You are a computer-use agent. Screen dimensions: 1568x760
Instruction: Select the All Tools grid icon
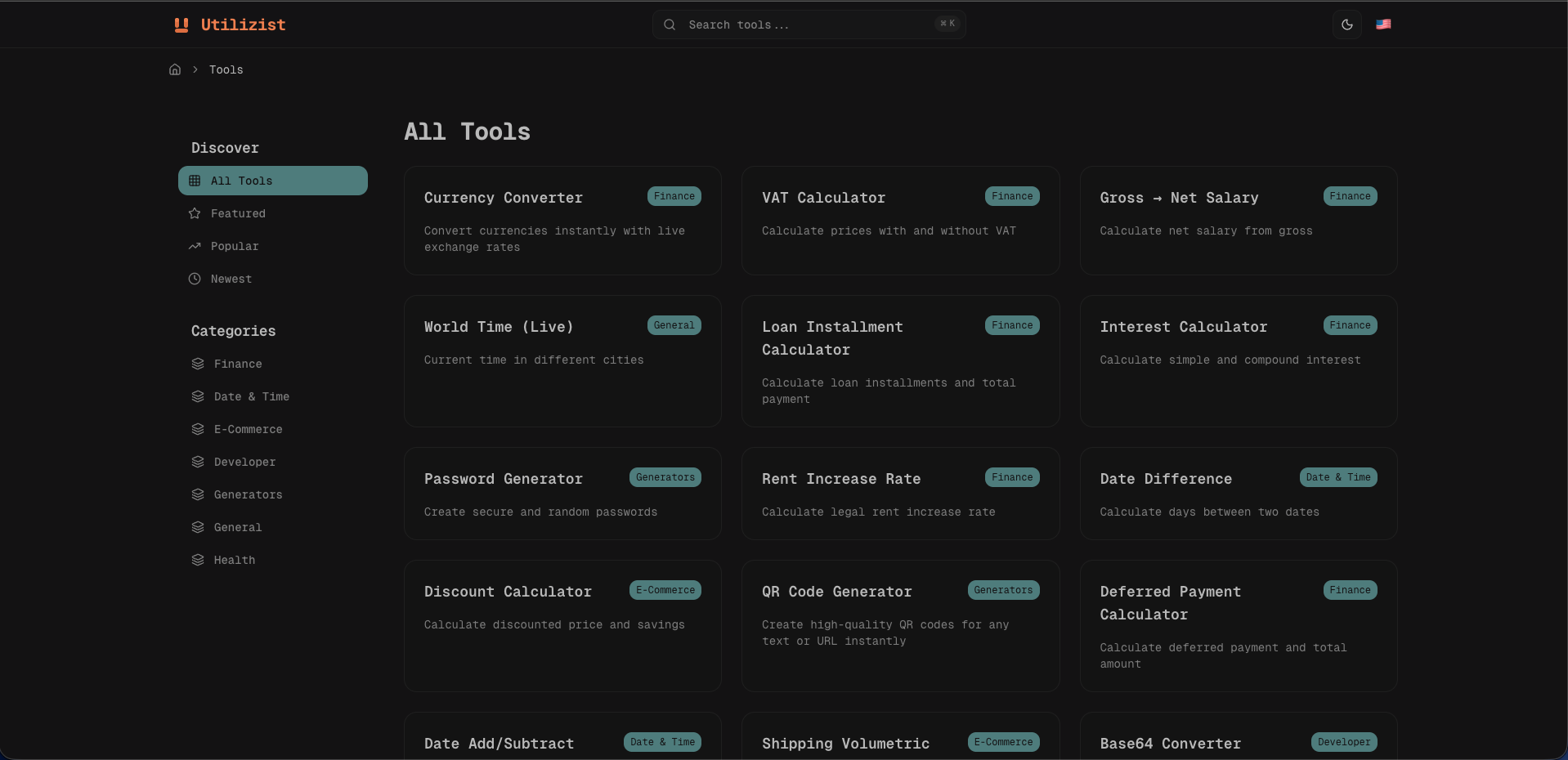195,181
